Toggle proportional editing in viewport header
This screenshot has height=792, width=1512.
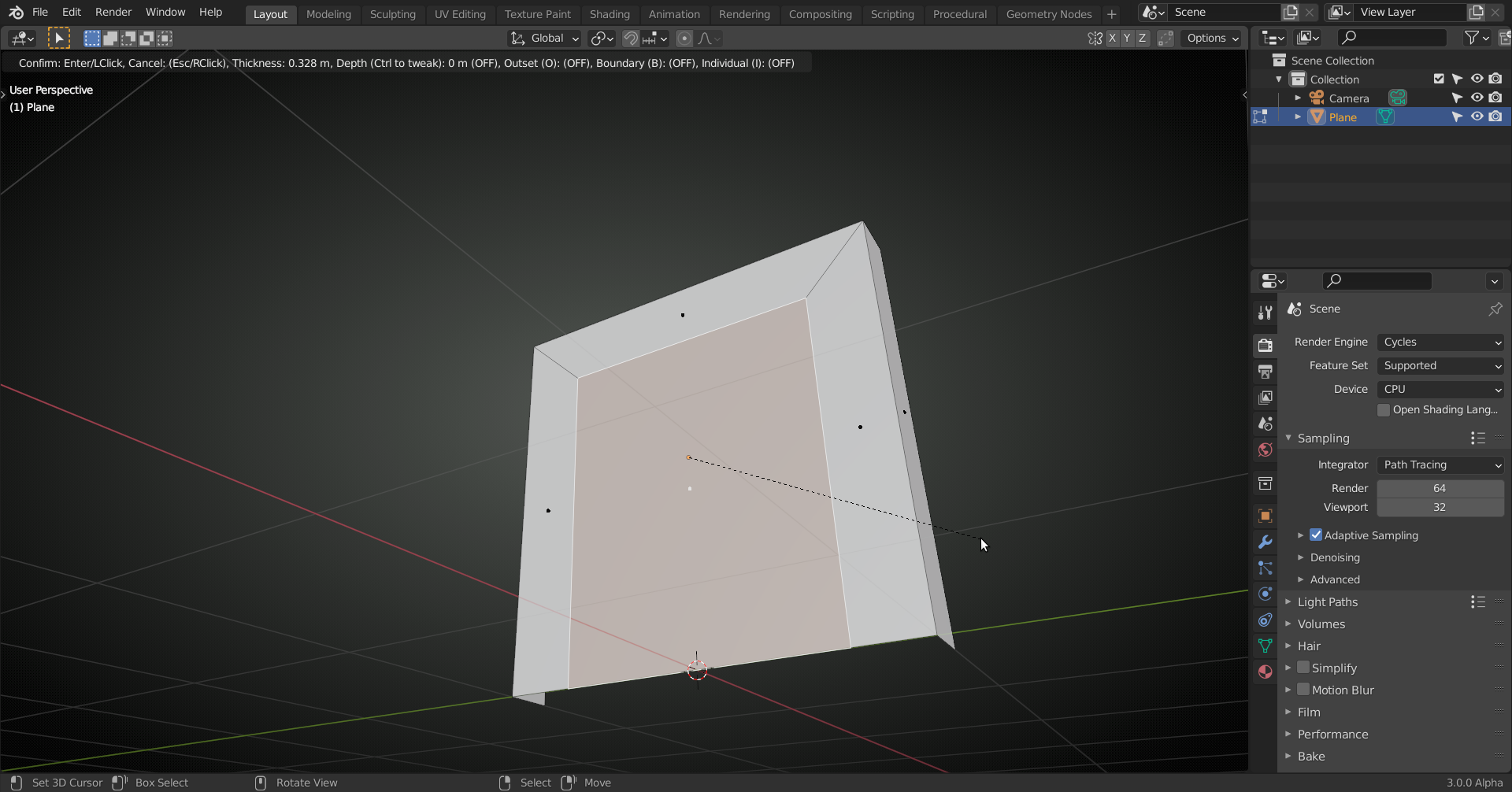tap(684, 38)
